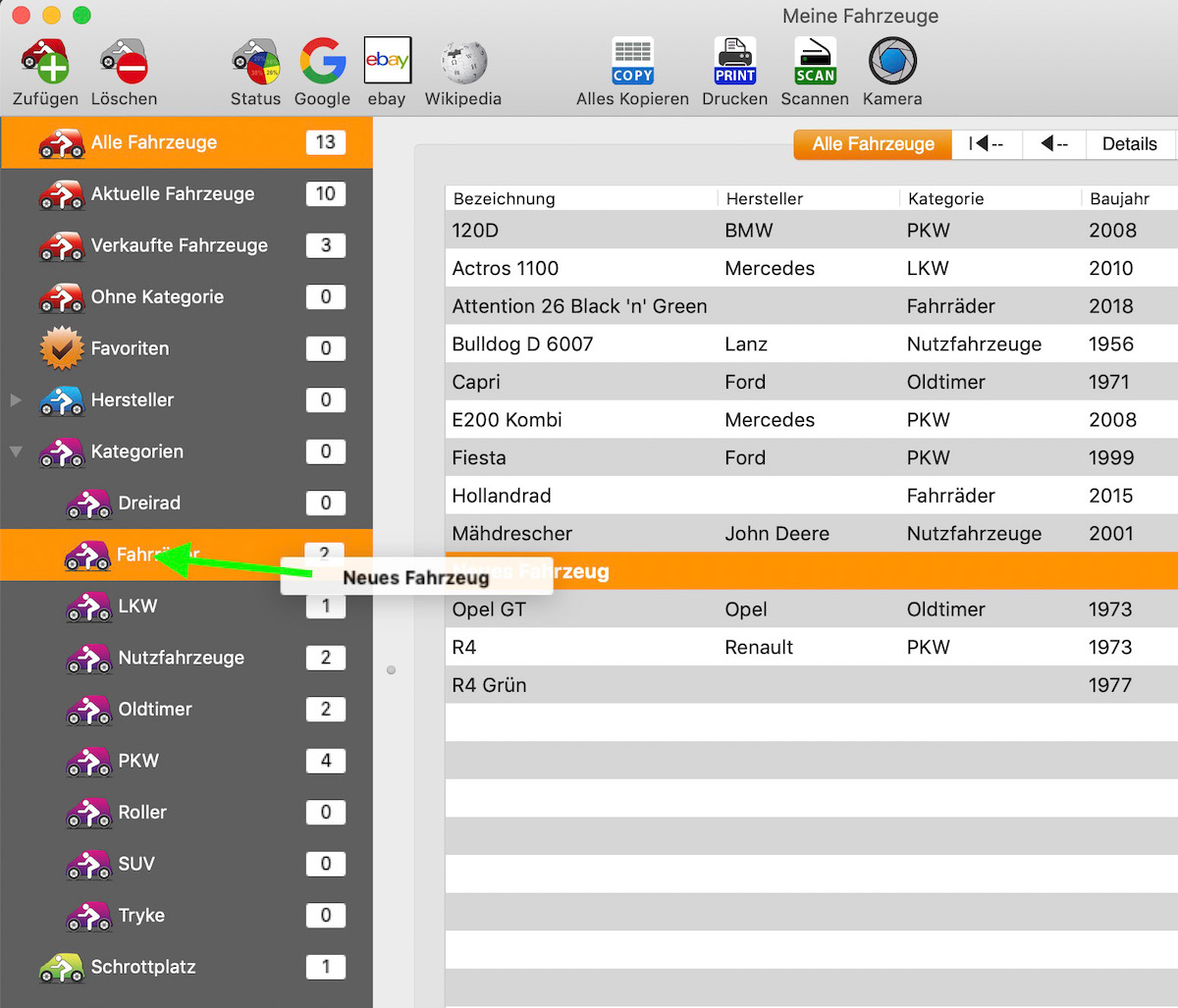Screen dimensions: 1178x1008
Task: Select the Capri row
Action: [812, 382]
